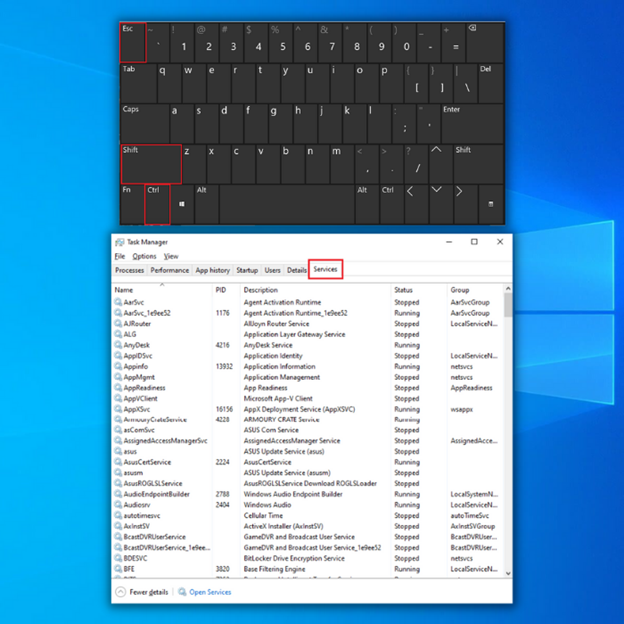Screen dimensions: 624x624
Task: Click the scrollbar up arrow in services list
Action: tap(508, 288)
